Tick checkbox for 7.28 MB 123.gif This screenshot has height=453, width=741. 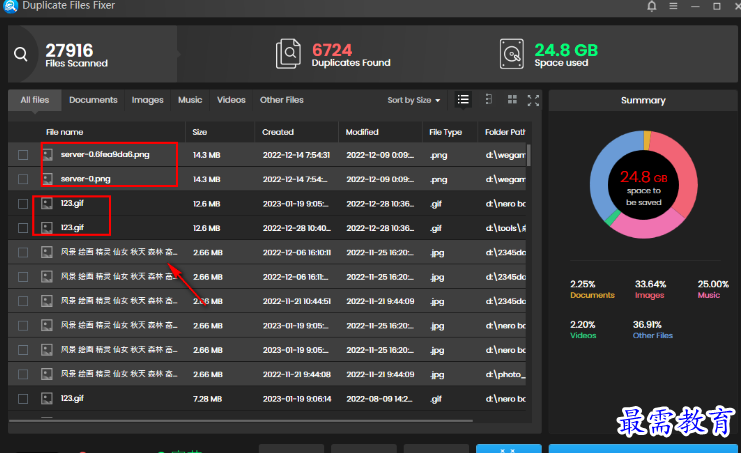tap(23, 399)
